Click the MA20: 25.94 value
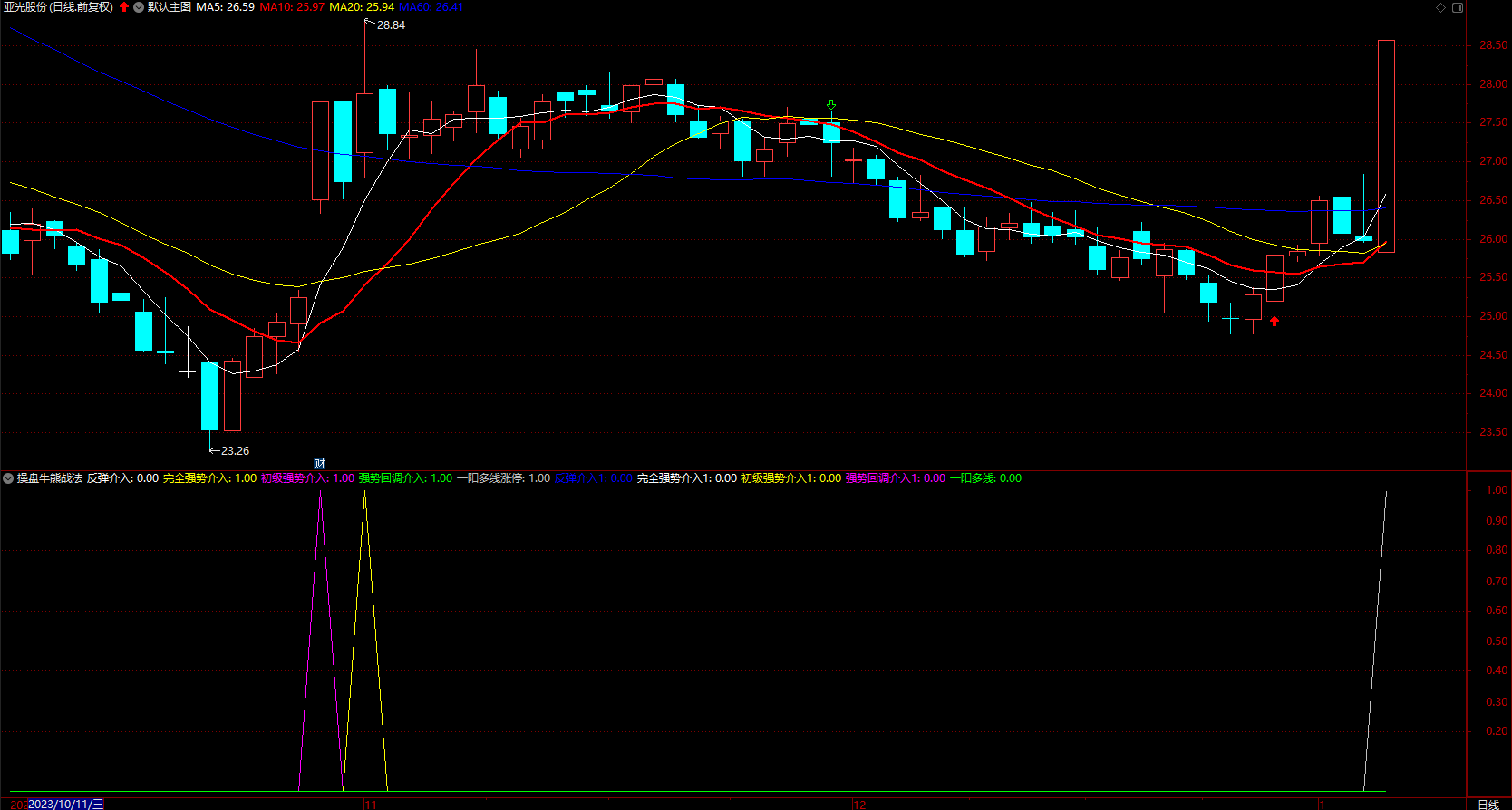This screenshot has height=810, width=1512. click(x=362, y=7)
